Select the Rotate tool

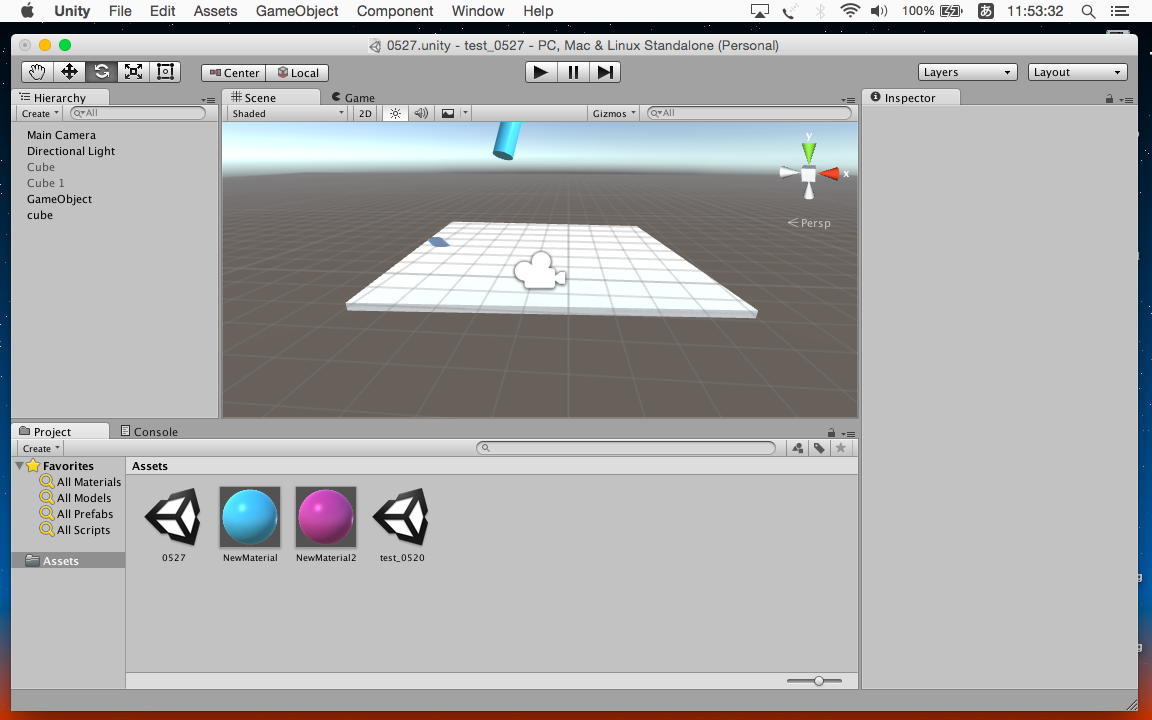coord(101,72)
